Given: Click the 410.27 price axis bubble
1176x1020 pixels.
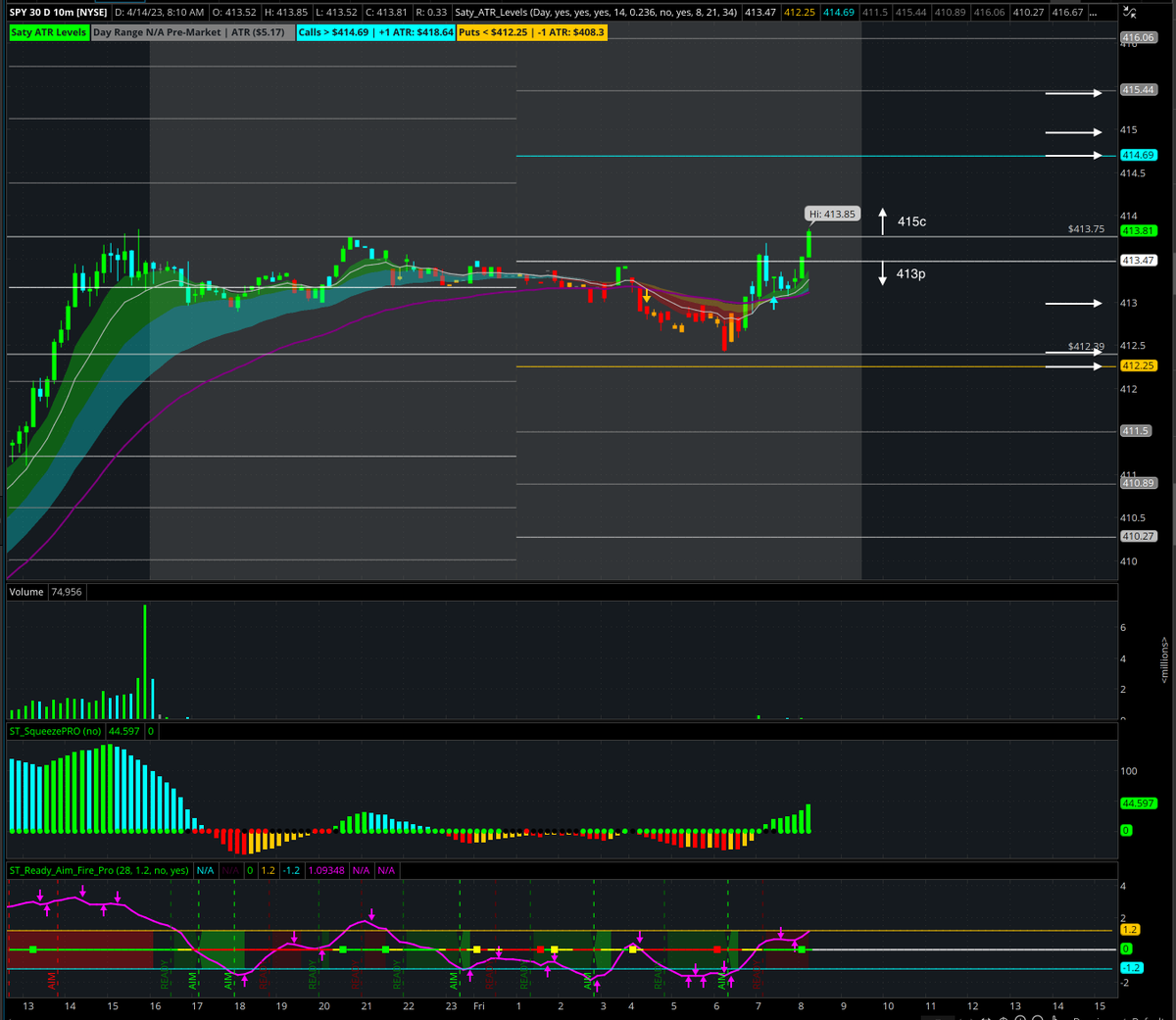Looking at the screenshot, I should click(1139, 537).
